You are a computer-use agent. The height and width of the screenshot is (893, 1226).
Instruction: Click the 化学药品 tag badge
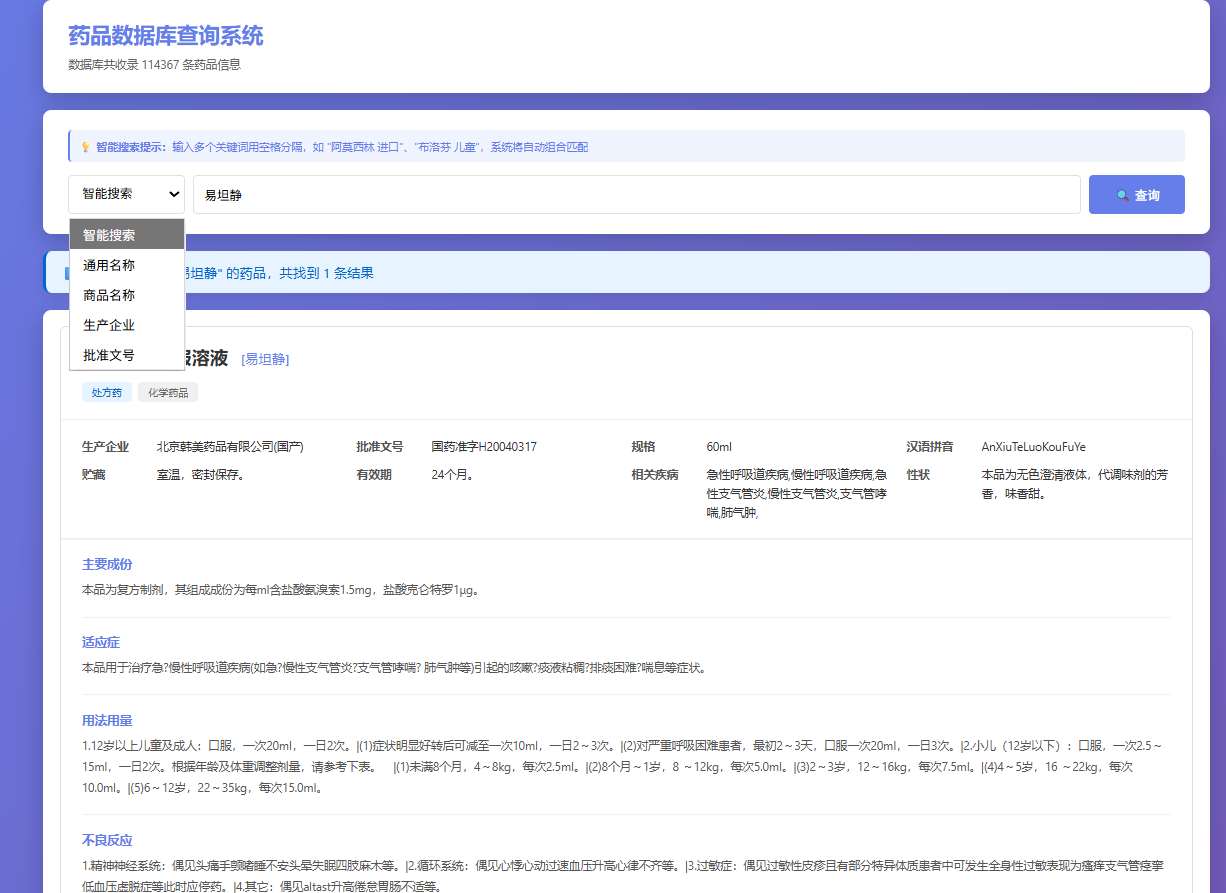[168, 393]
